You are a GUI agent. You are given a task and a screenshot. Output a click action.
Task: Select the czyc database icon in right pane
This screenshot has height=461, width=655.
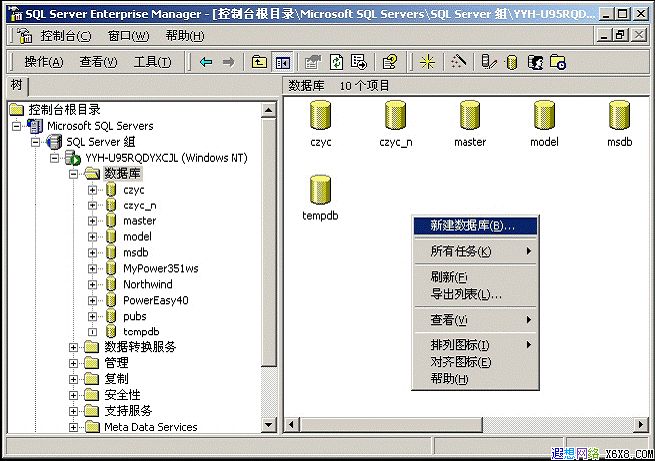point(320,115)
